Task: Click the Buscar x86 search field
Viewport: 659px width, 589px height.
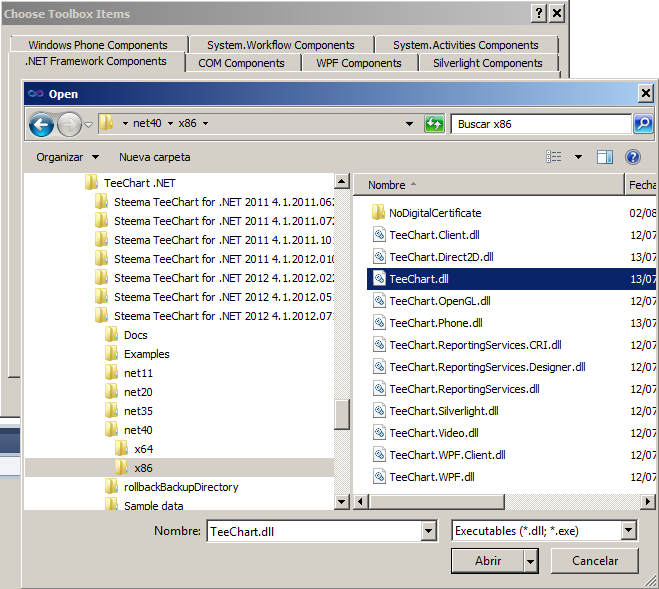Action: click(541, 124)
